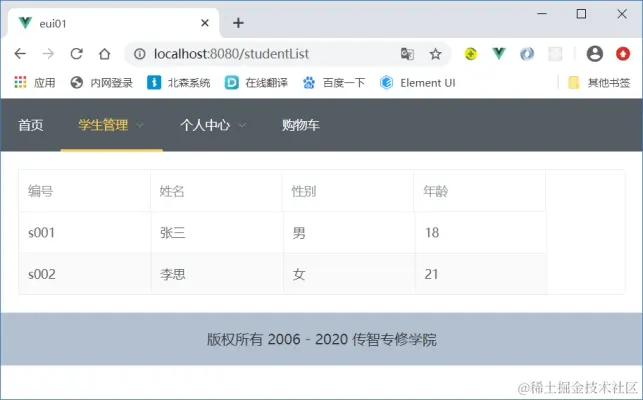
Task: Open the 其他书签 folder
Action: point(599,83)
